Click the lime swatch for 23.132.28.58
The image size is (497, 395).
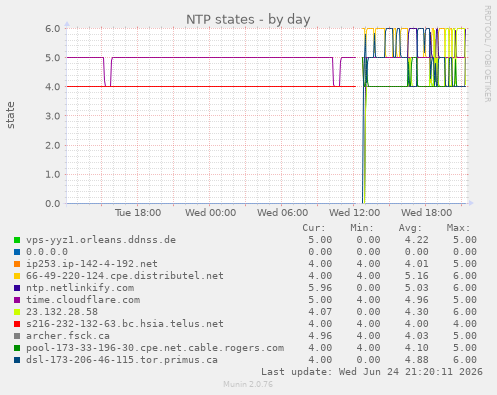[17, 312]
